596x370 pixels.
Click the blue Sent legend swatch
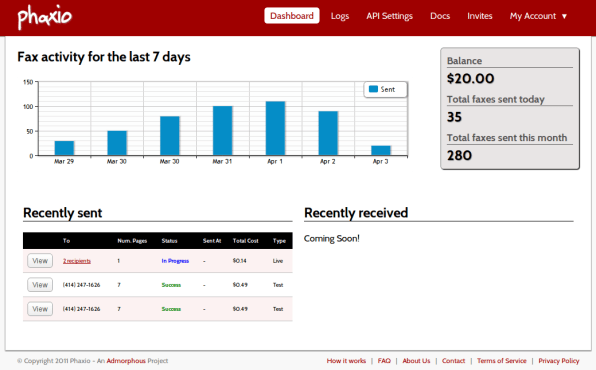coord(373,89)
